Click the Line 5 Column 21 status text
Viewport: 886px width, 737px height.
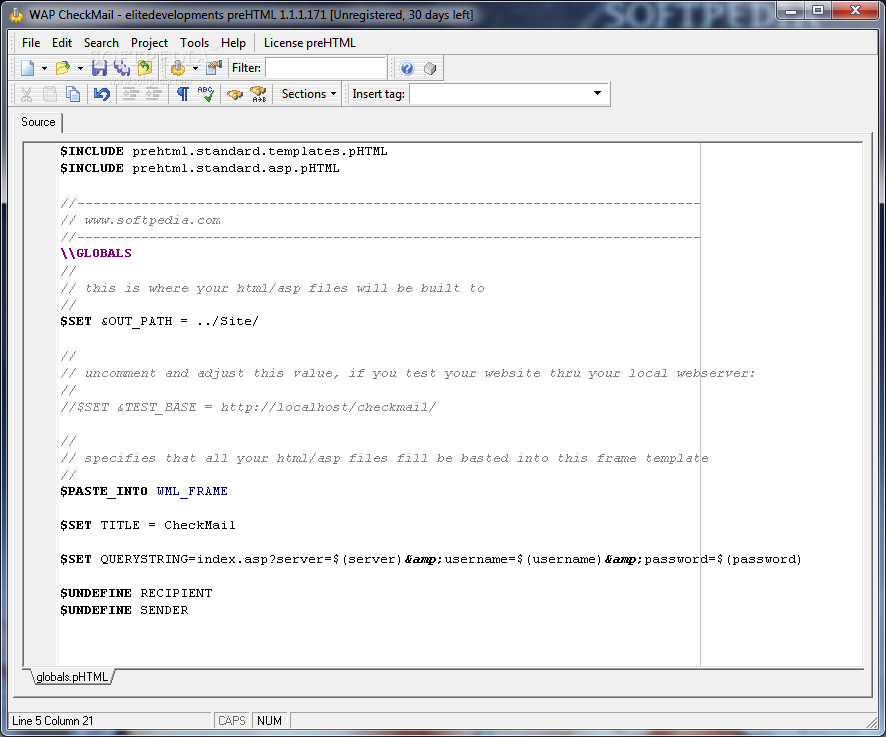pos(53,721)
